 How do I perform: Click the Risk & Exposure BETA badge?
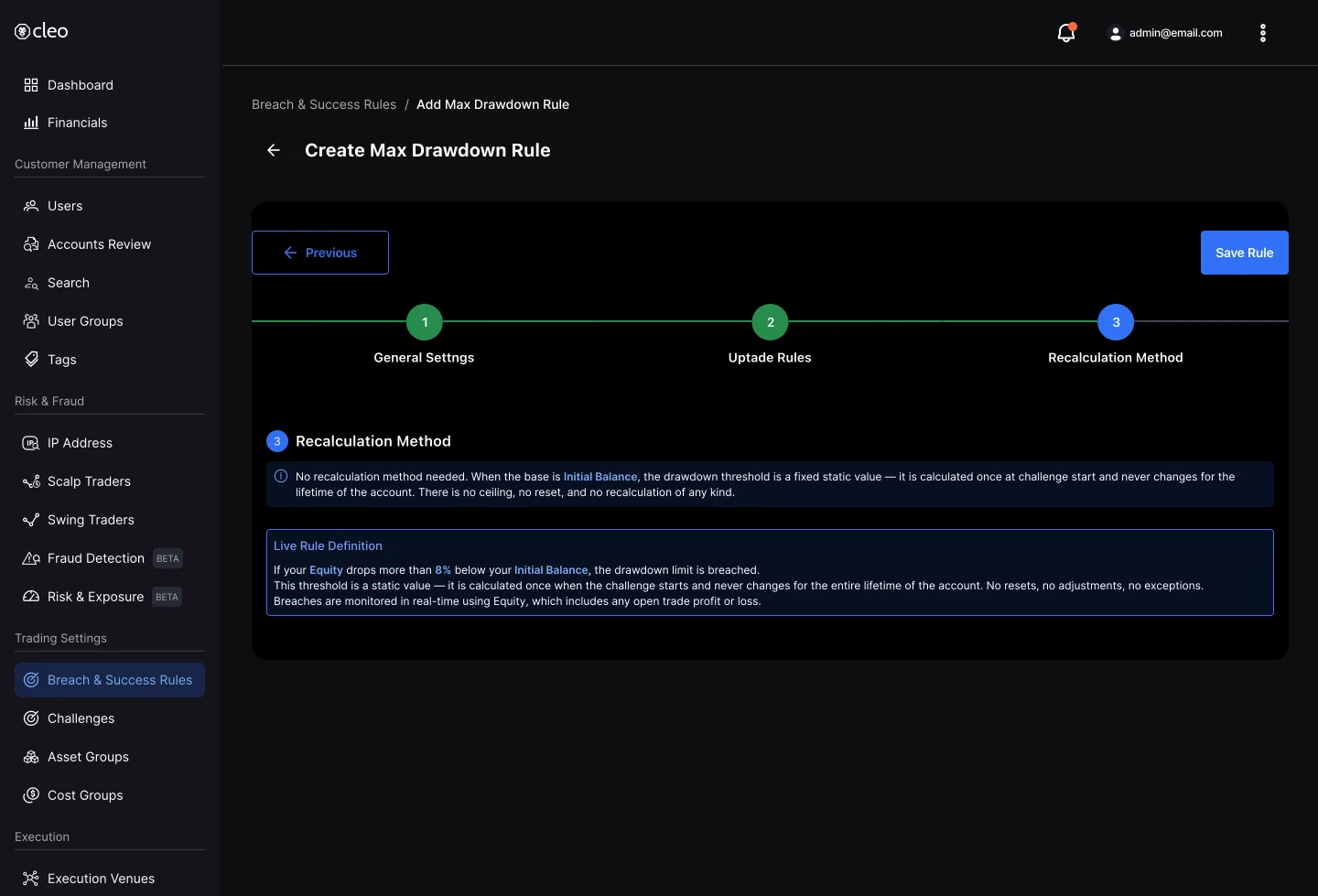[167, 597]
